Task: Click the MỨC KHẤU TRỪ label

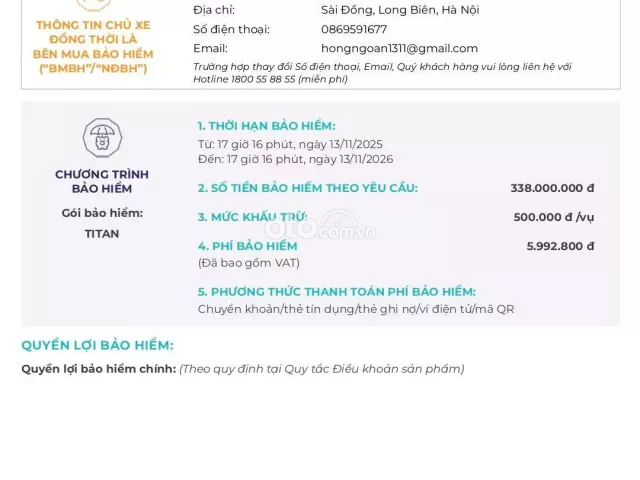Action: (253, 217)
